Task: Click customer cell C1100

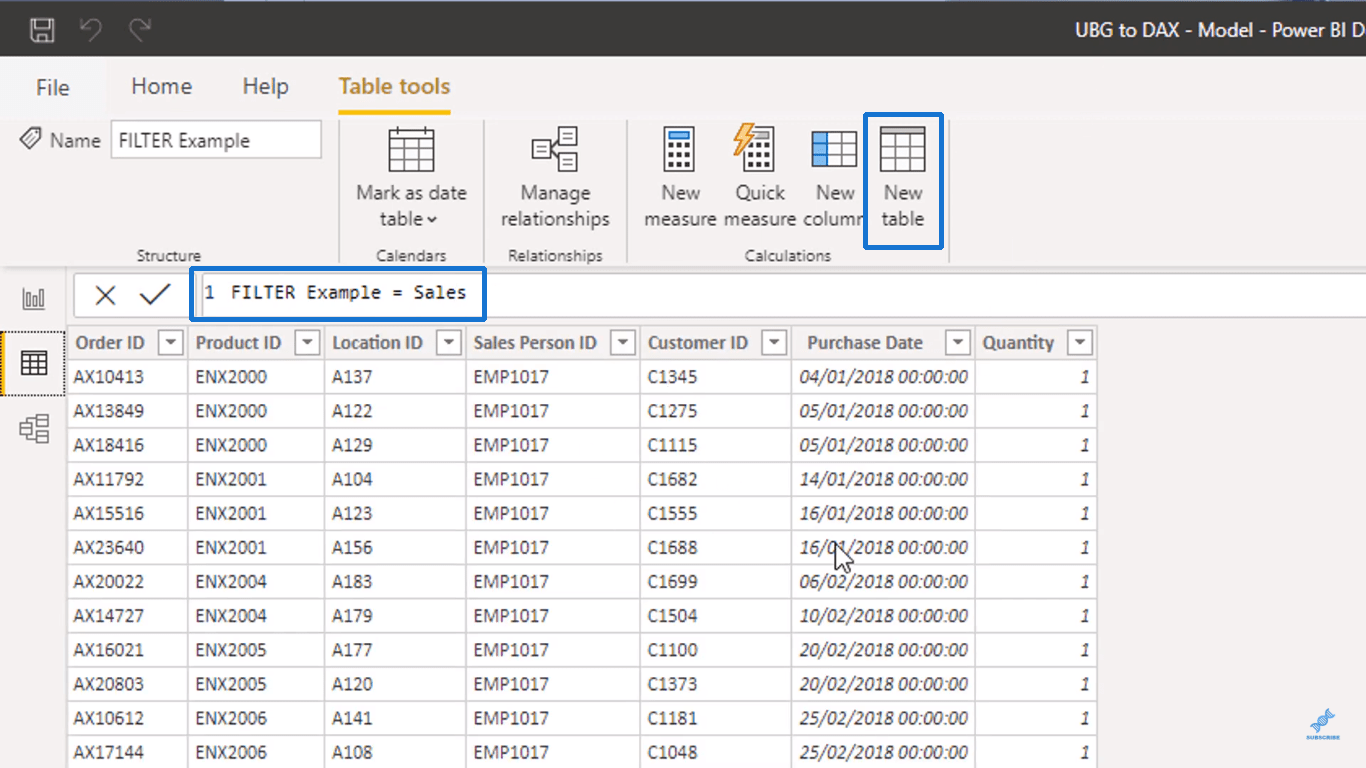Action: 716,649
